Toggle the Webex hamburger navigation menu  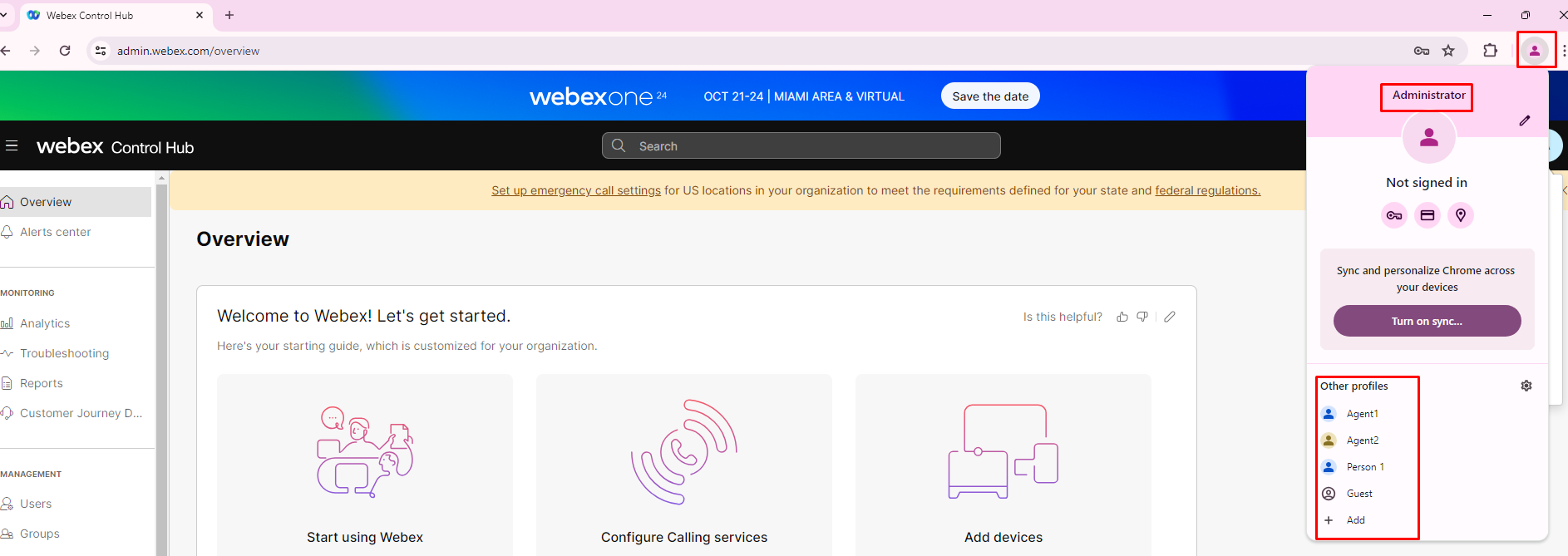12,145
